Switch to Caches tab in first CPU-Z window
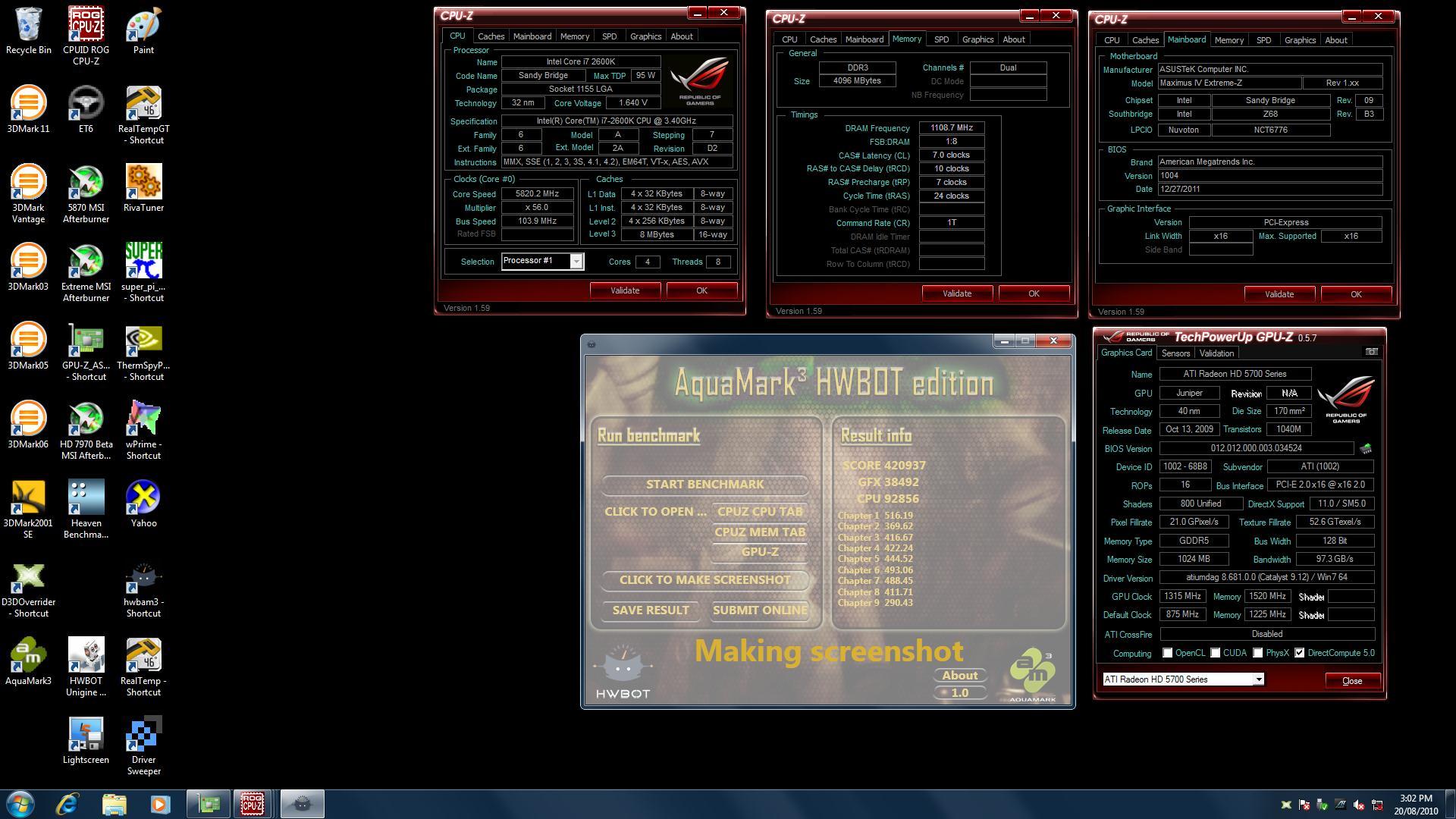The width and height of the screenshot is (1456, 819). (491, 36)
